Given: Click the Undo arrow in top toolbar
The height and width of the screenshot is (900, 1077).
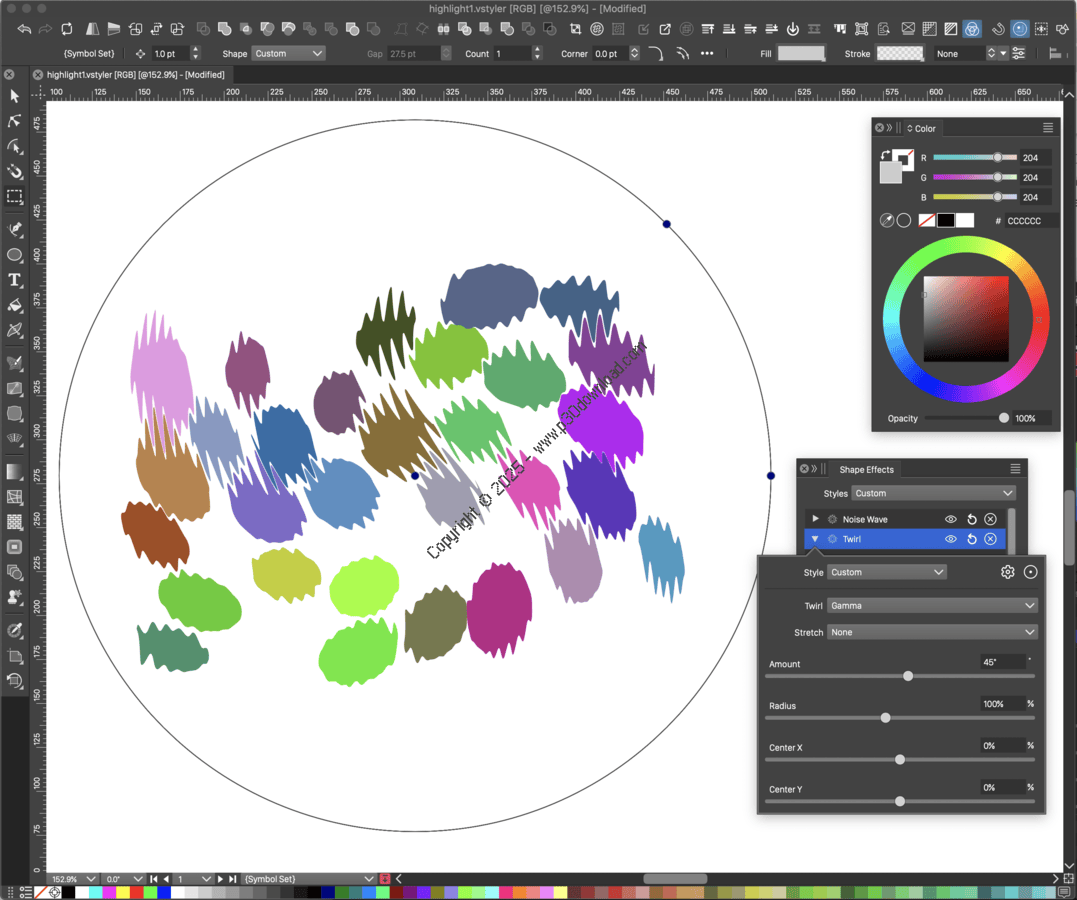Looking at the screenshot, I should pyautogui.click(x=24, y=29).
